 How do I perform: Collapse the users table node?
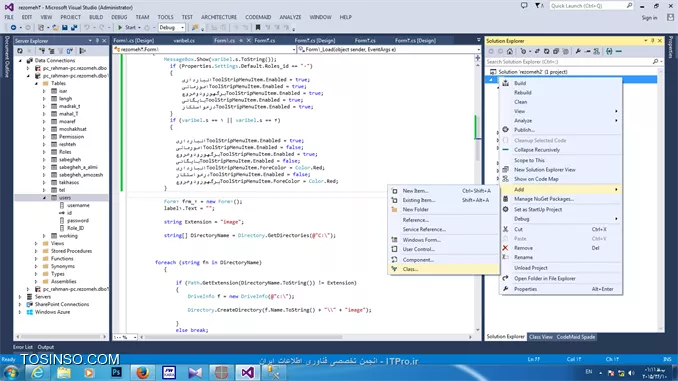(x=44, y=198)
